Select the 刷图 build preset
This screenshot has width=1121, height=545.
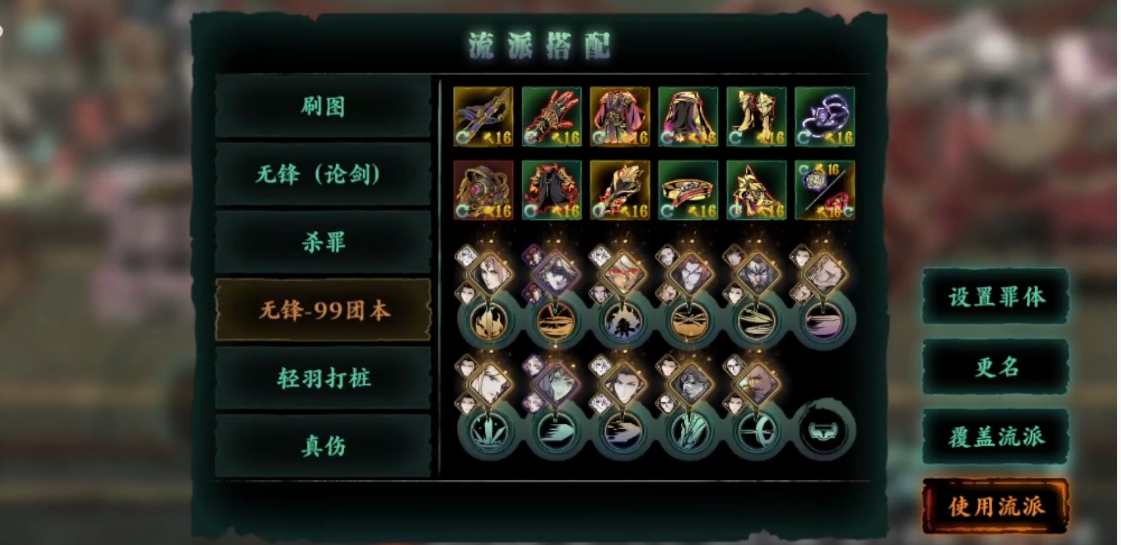pos(323,107)
